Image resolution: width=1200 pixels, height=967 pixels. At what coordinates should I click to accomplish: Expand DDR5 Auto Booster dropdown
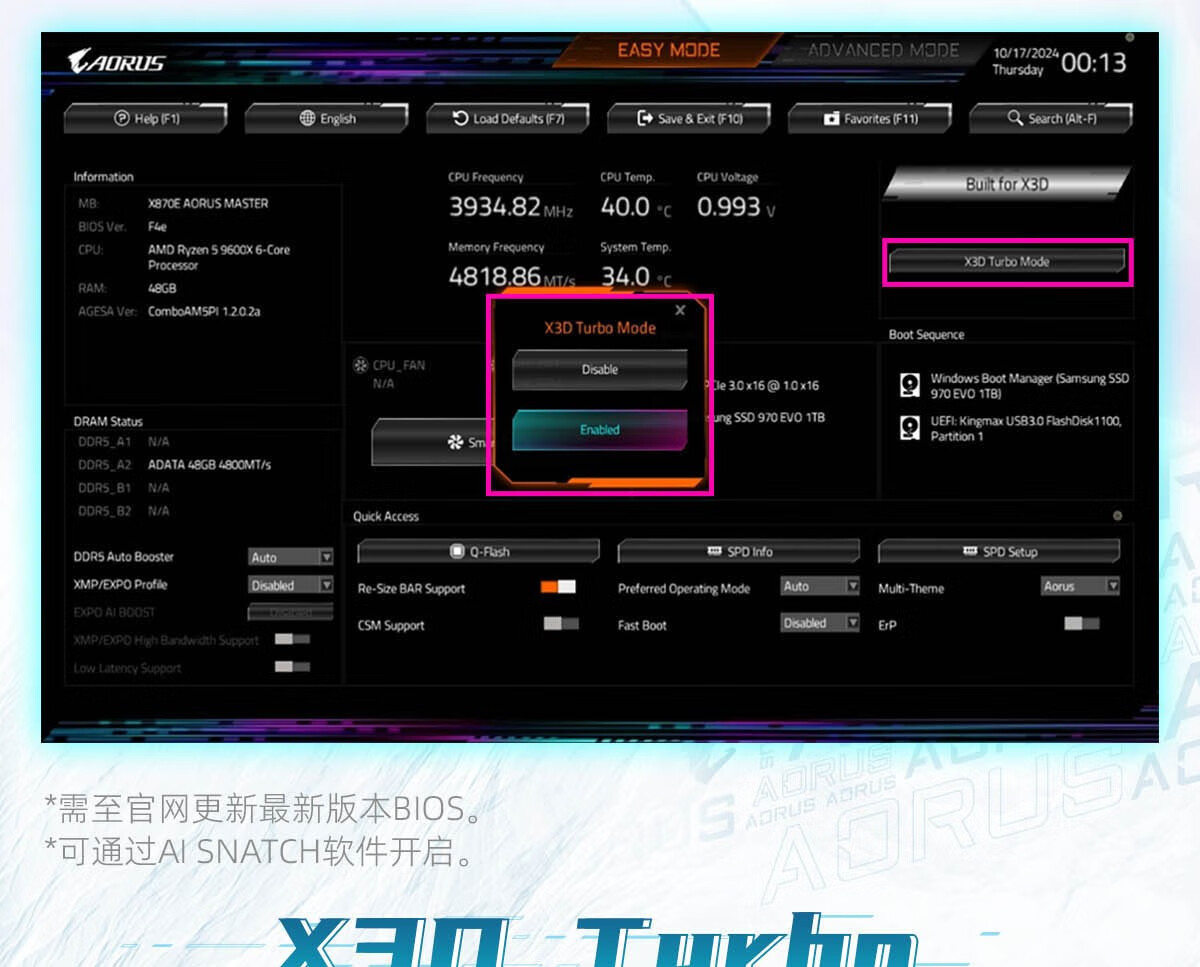coord(291,557)
